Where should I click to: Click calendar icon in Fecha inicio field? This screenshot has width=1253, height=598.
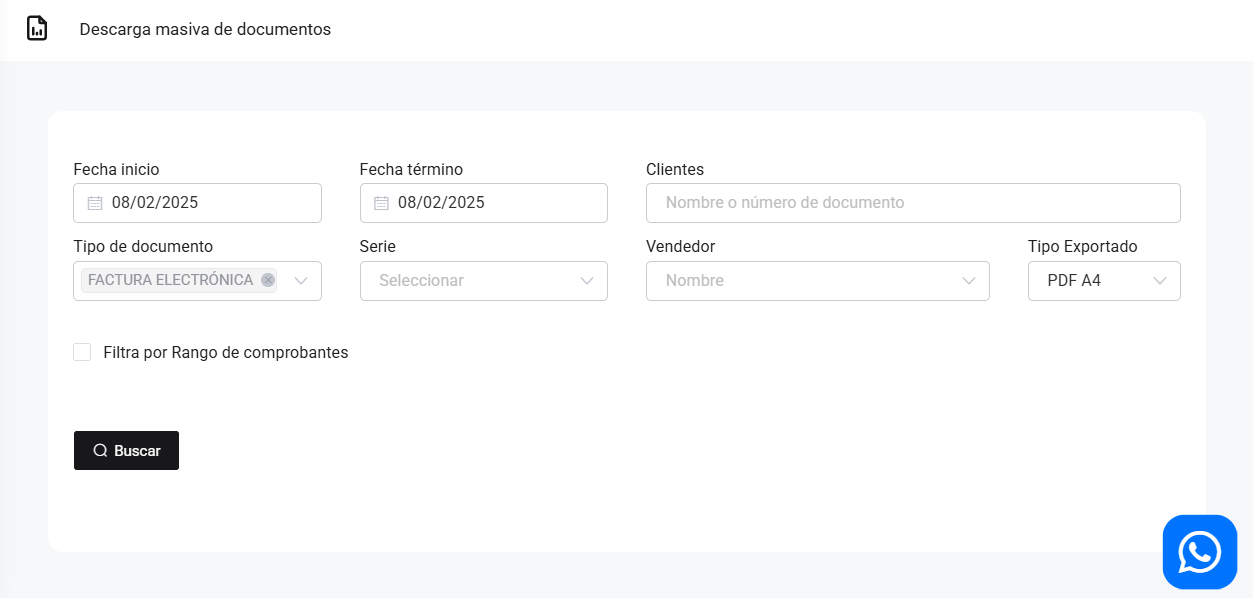click(95, 203)
